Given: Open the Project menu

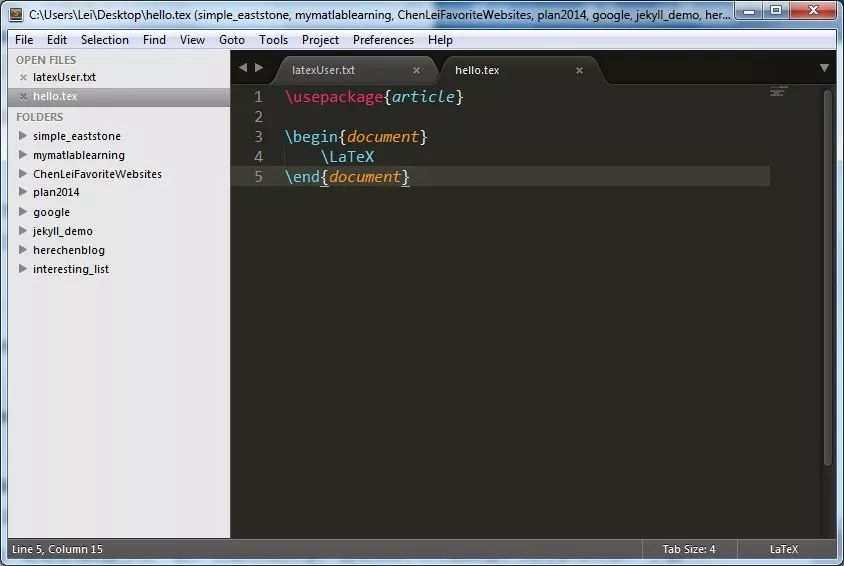Looking at the screenshot, I should [320, 40].
